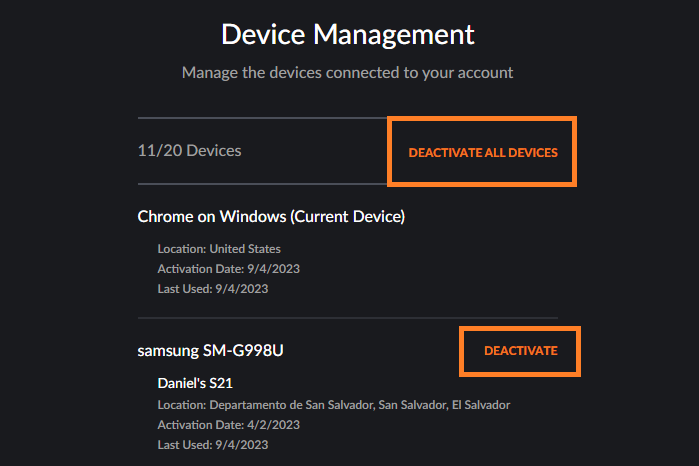699x466 pixels.
Task: Select the samsung SM-G998U device name
Action: pyautogui.click(x=210, y=351)
